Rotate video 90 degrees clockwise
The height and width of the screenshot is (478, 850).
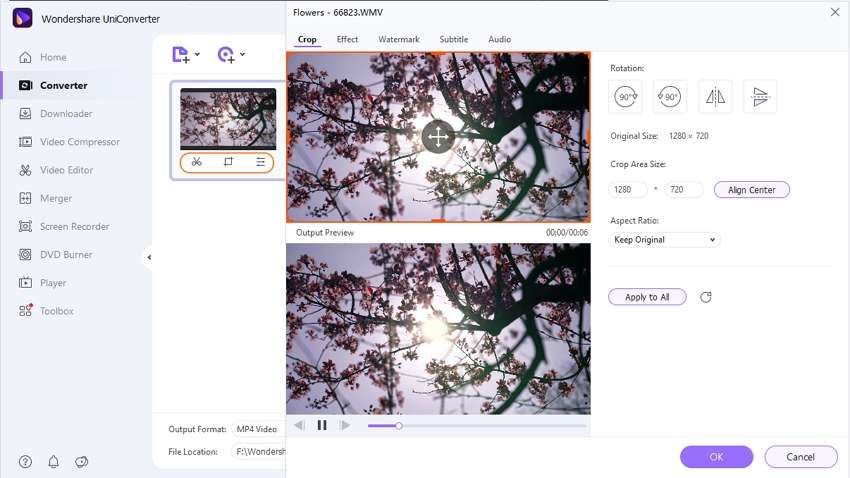(x=625, y=97)
